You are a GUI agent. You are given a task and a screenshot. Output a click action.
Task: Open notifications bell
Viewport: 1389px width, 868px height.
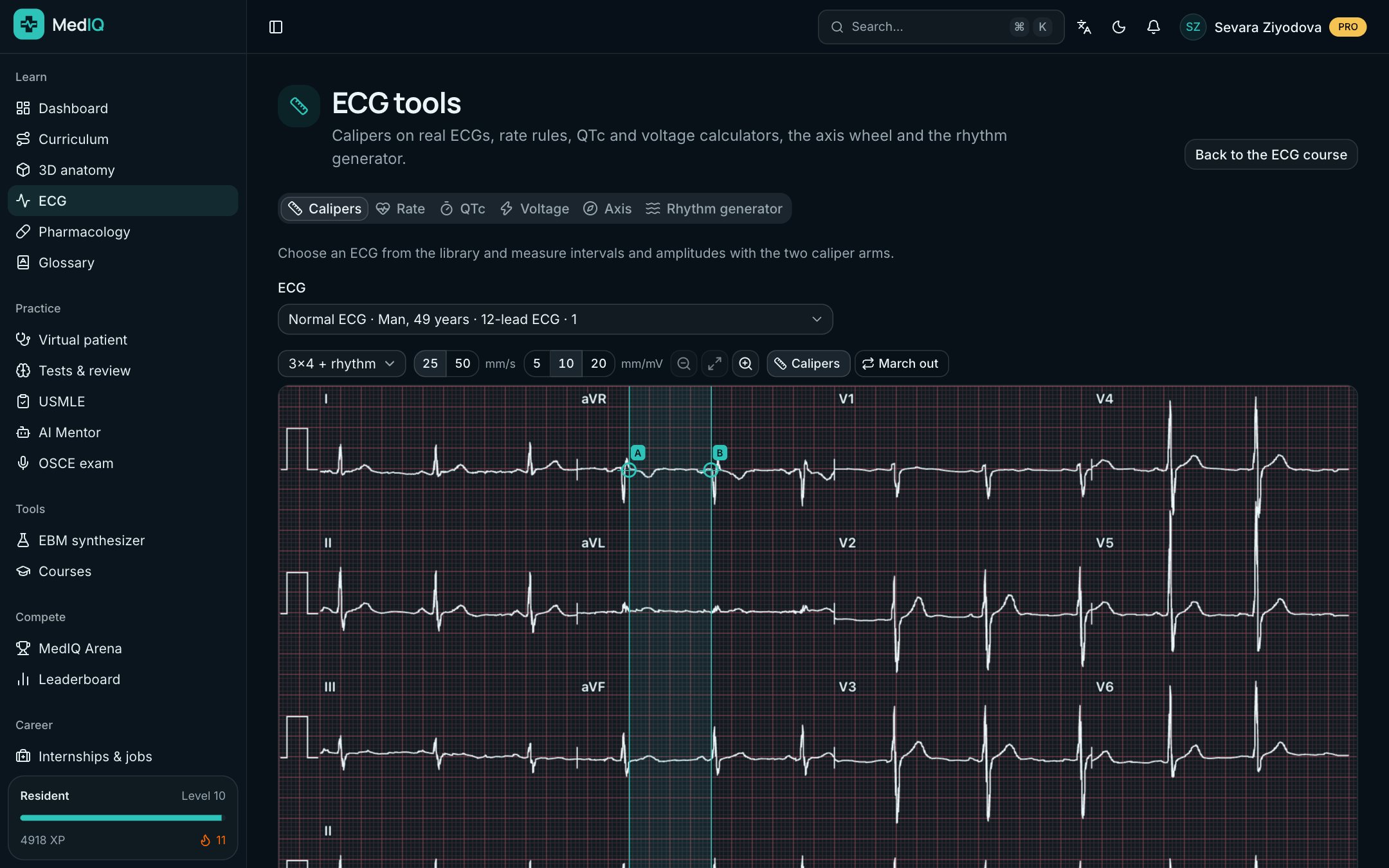[x=1154, y=27]
